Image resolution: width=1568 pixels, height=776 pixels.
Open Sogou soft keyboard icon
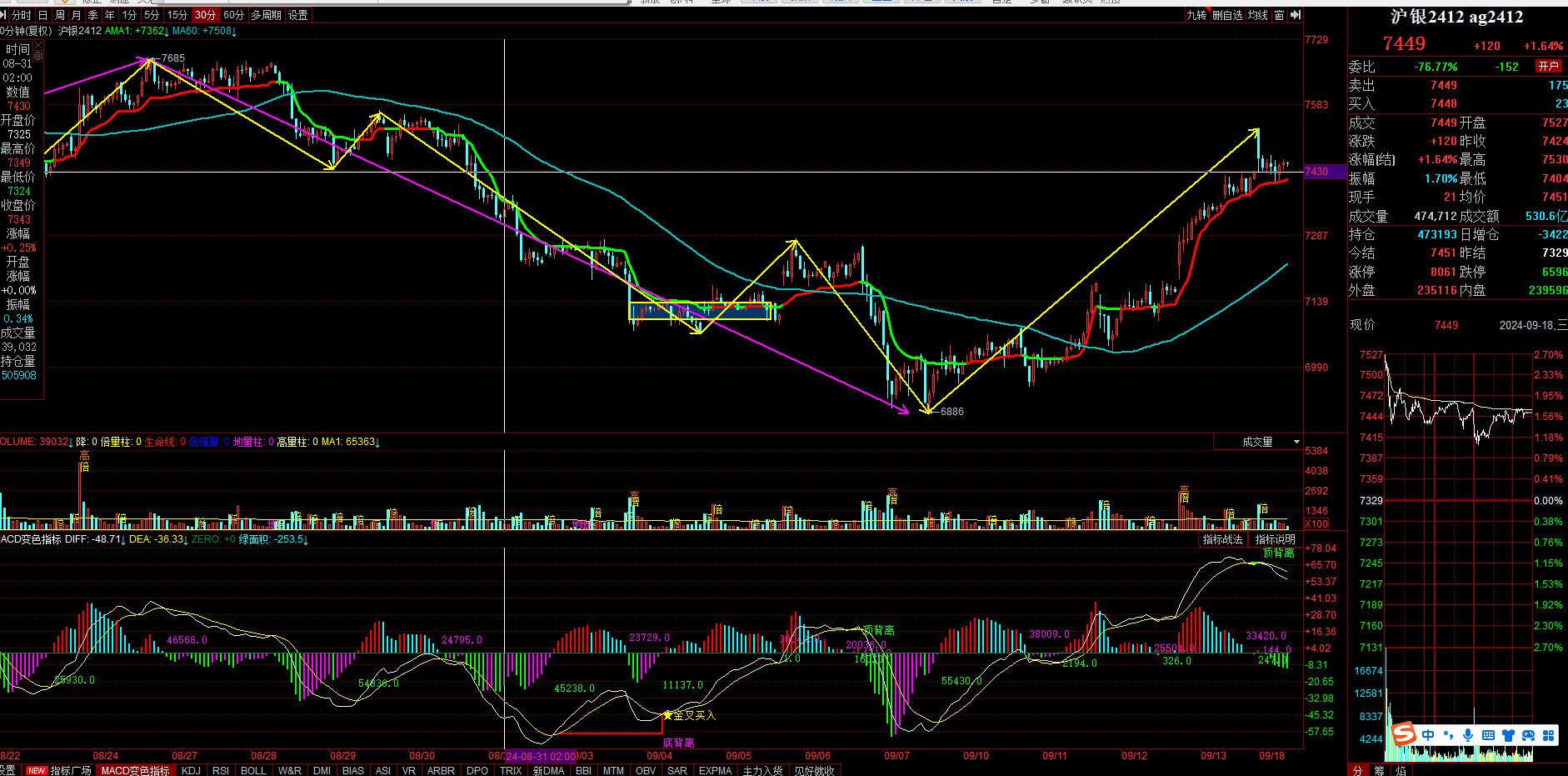[x=1488, y=735]
